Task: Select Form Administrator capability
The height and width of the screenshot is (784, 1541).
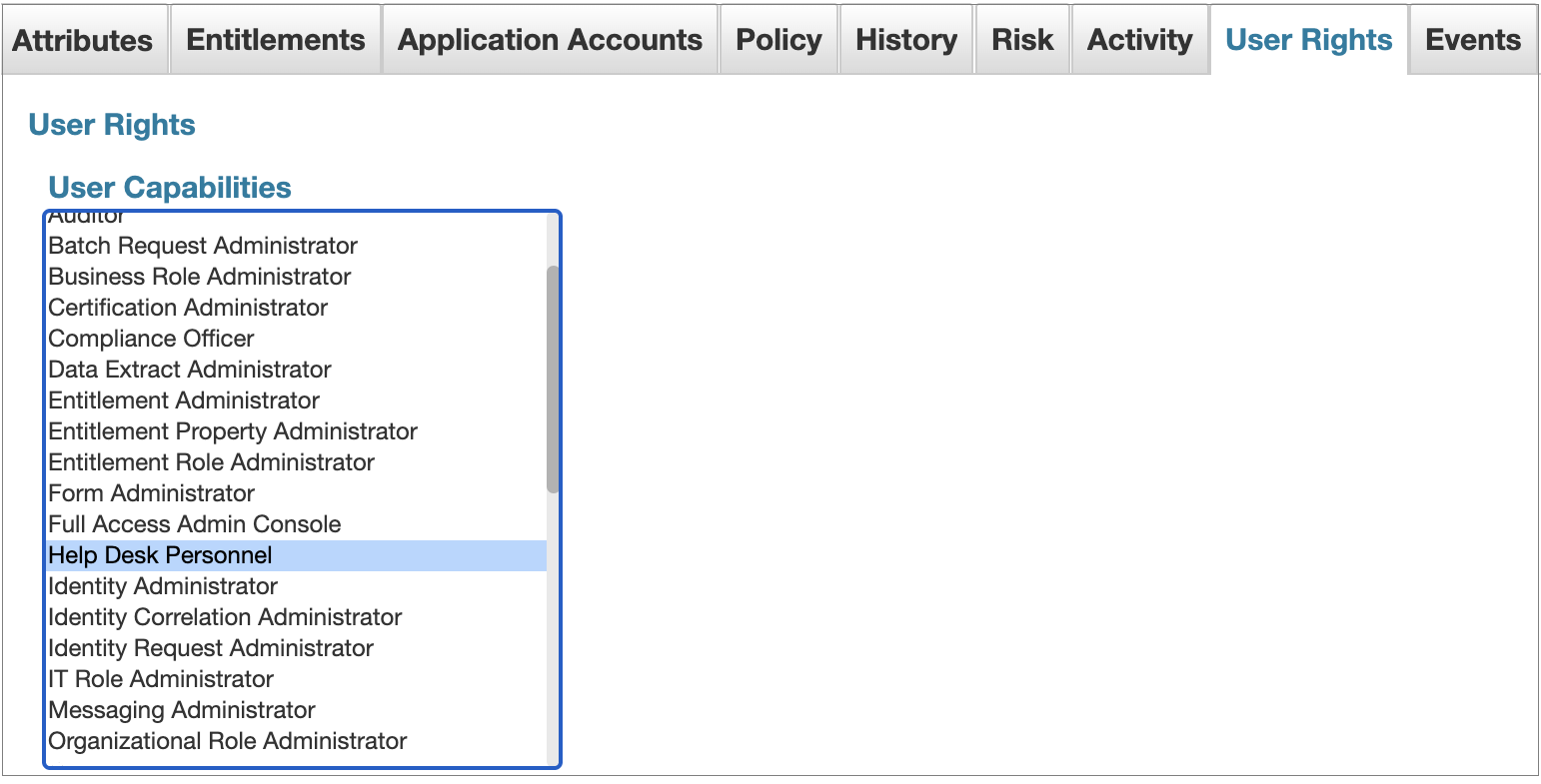Action: pyautogui.click(x=151, y=493)
